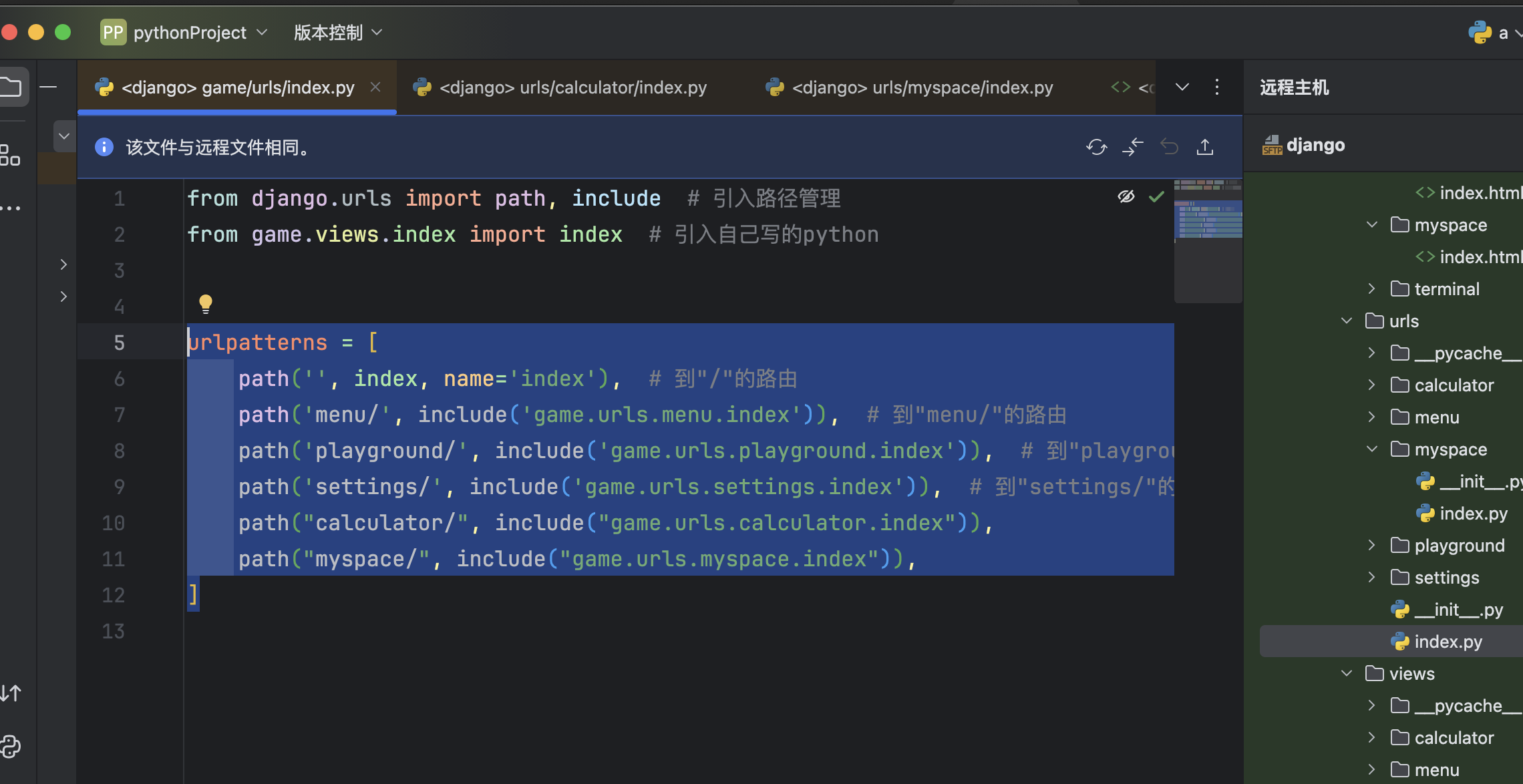This screenshot has width=1523, height=784.
Task: Click the green inspection checkmark
Action: pyautogui.click(x=1156, y=197)
